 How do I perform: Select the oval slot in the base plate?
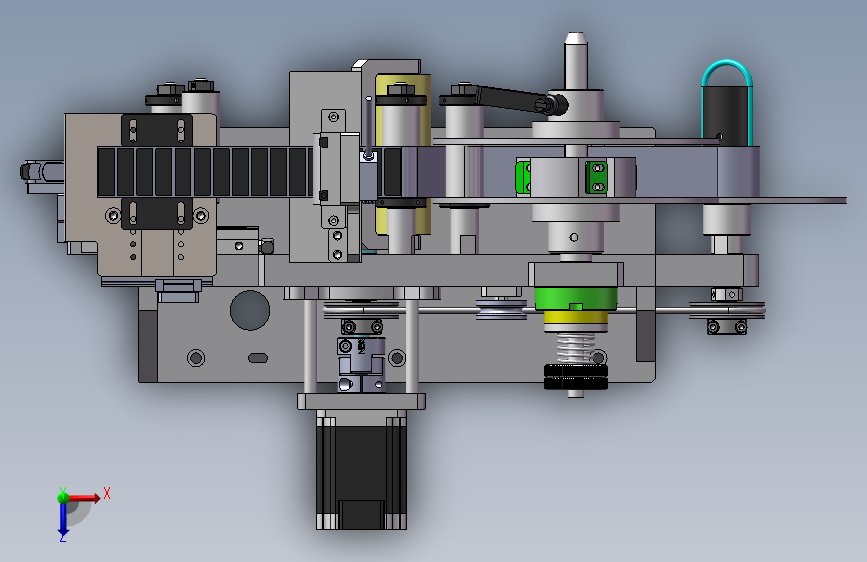tap(258, 358)
